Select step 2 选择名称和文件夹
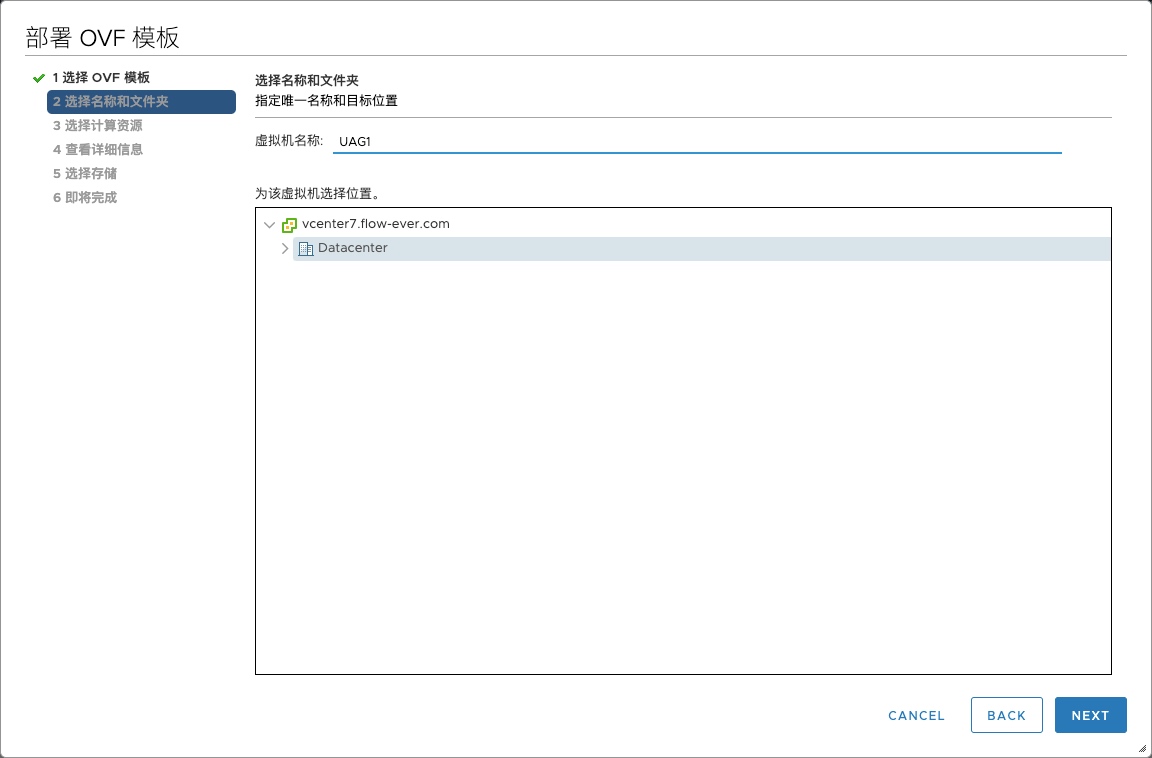 tap(141, 102)
